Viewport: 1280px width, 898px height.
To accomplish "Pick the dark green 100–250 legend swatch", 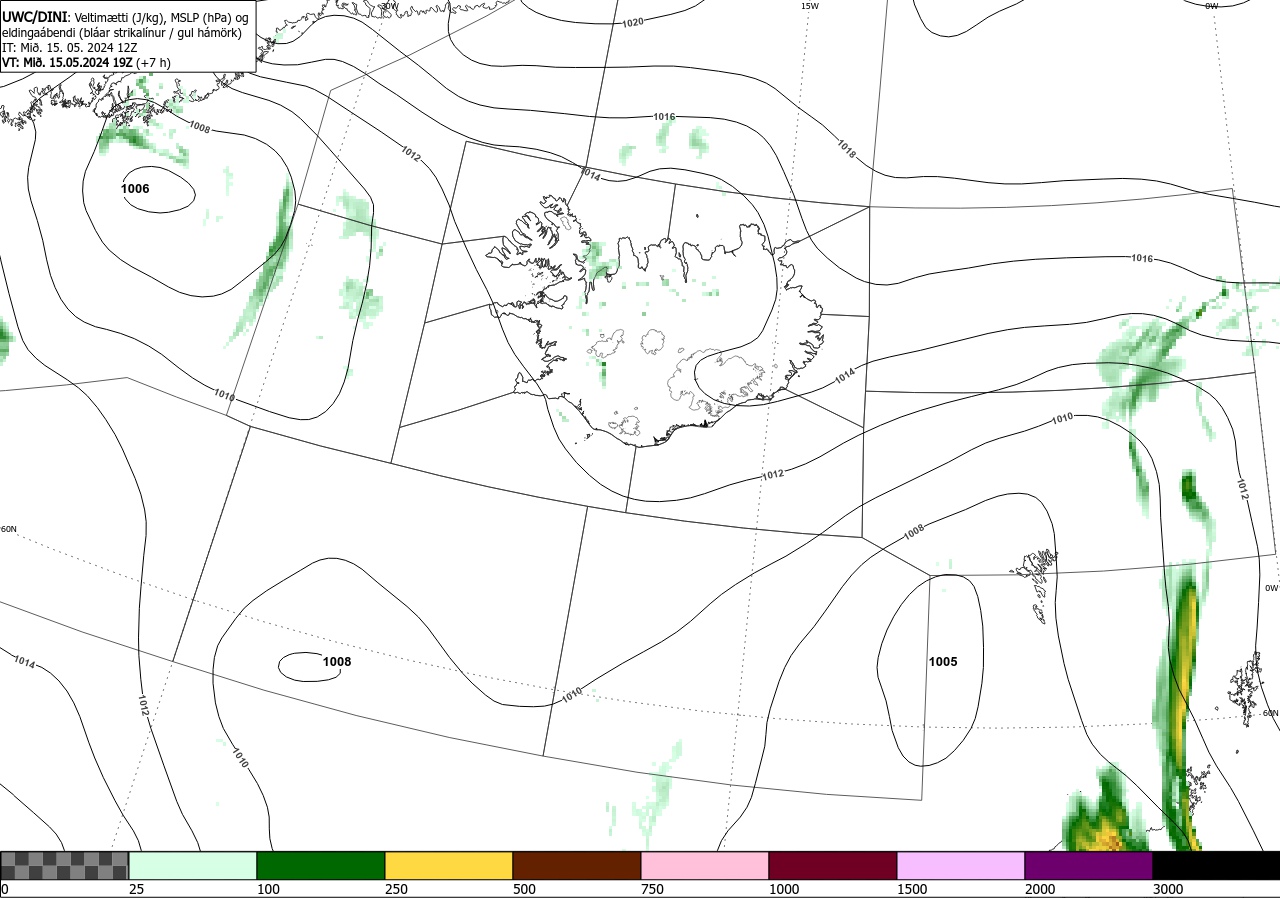I will click(x=321, y=865).
